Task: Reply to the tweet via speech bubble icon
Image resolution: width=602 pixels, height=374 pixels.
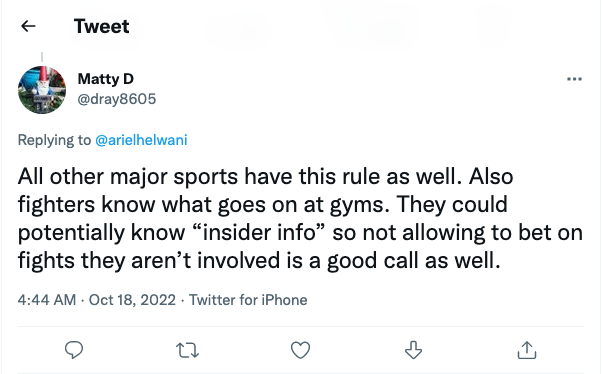Action: click(x=74, y=349)
